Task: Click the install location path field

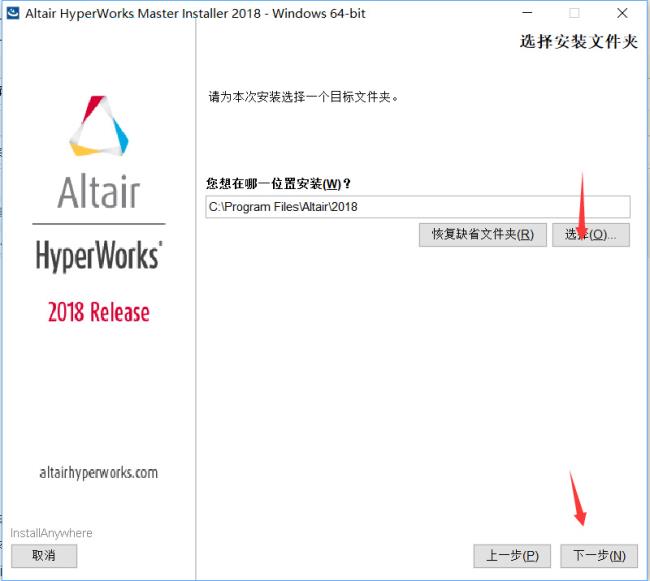Action: point(418,207)
